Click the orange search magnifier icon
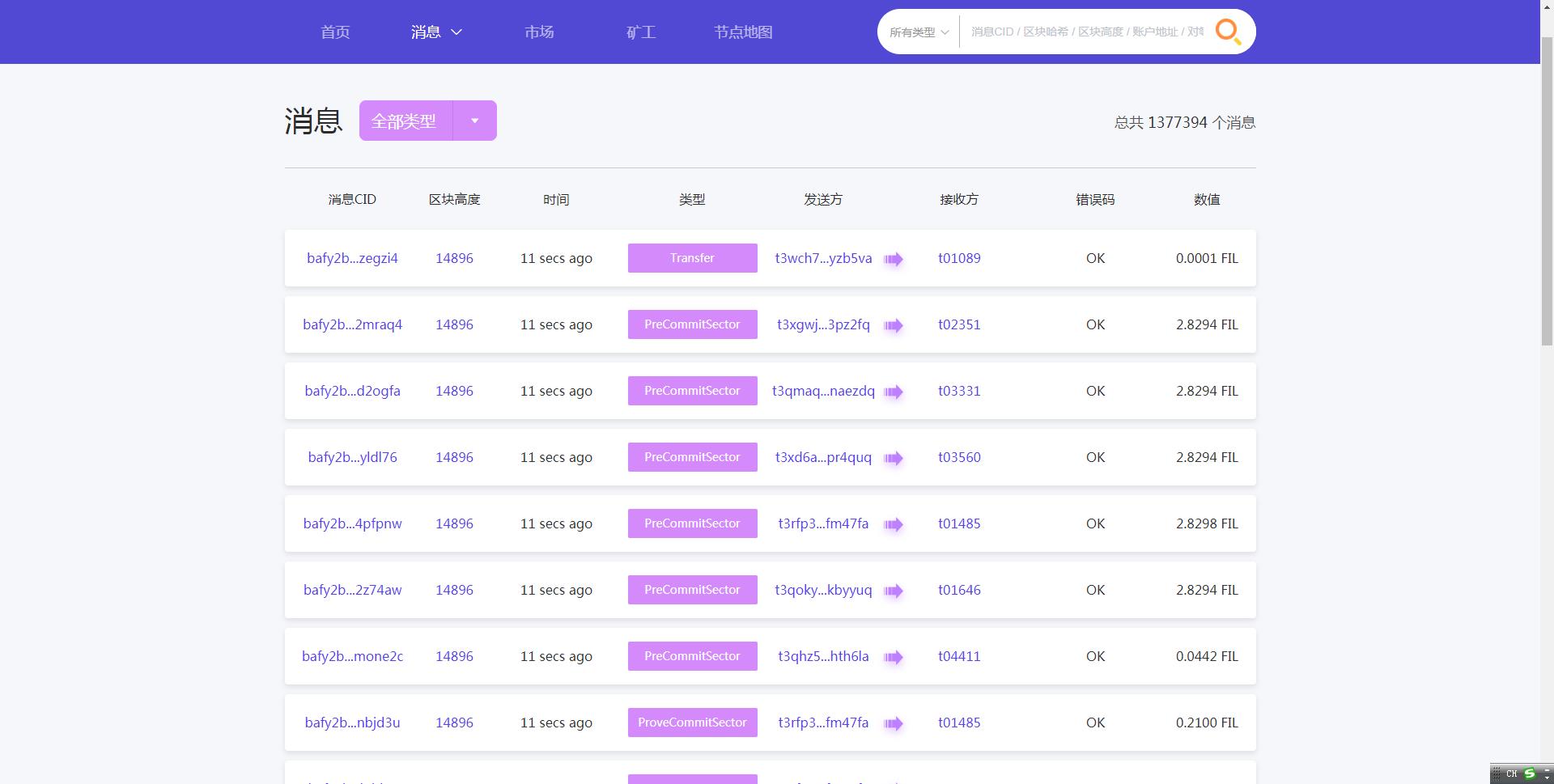This screenshot has width=1554, height=784. coord(1228,32)
